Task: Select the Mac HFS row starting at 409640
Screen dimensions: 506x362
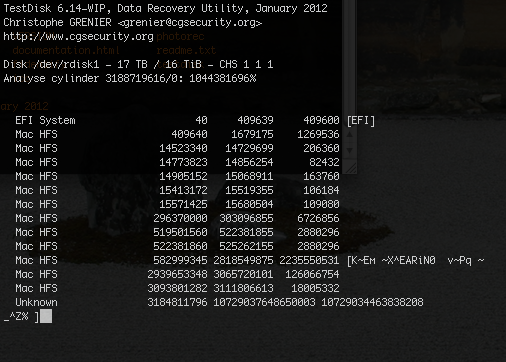Action: 177,134
